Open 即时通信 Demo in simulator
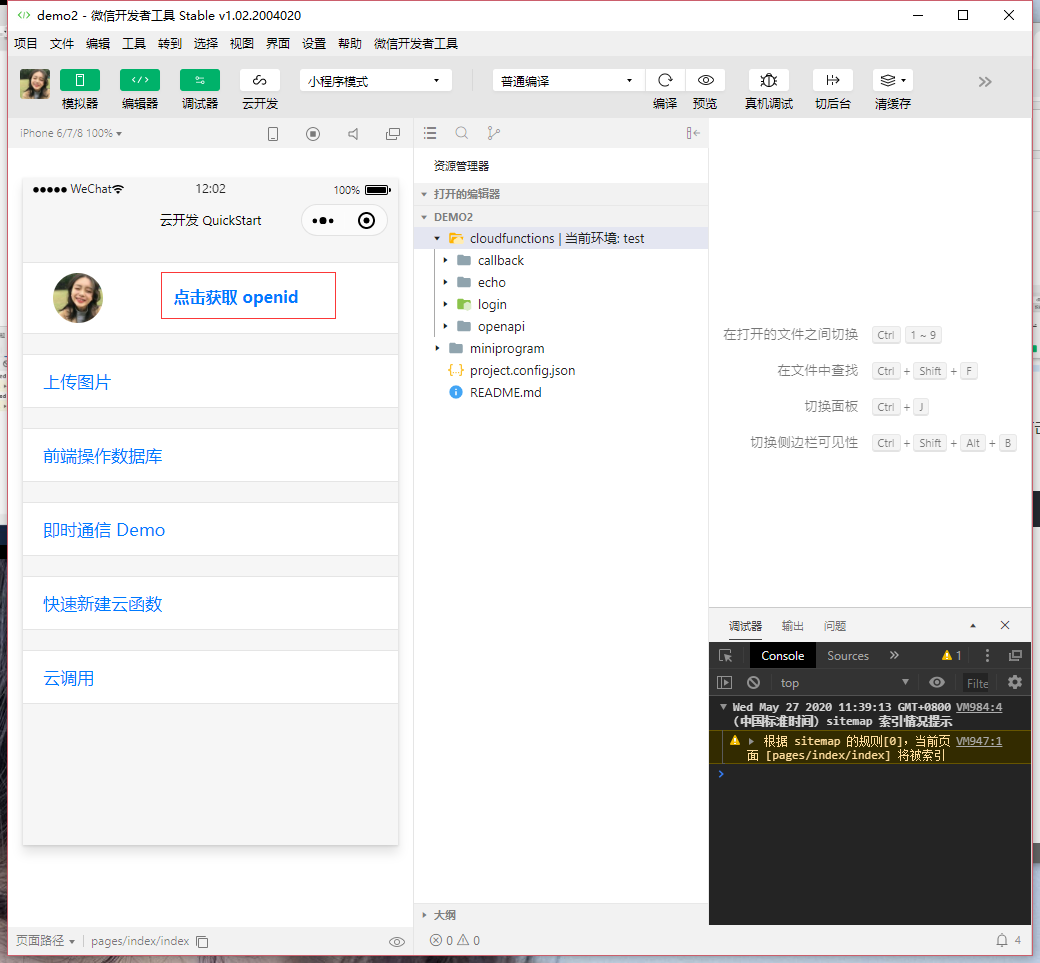Screen dimensions: 1040x963 104,530
